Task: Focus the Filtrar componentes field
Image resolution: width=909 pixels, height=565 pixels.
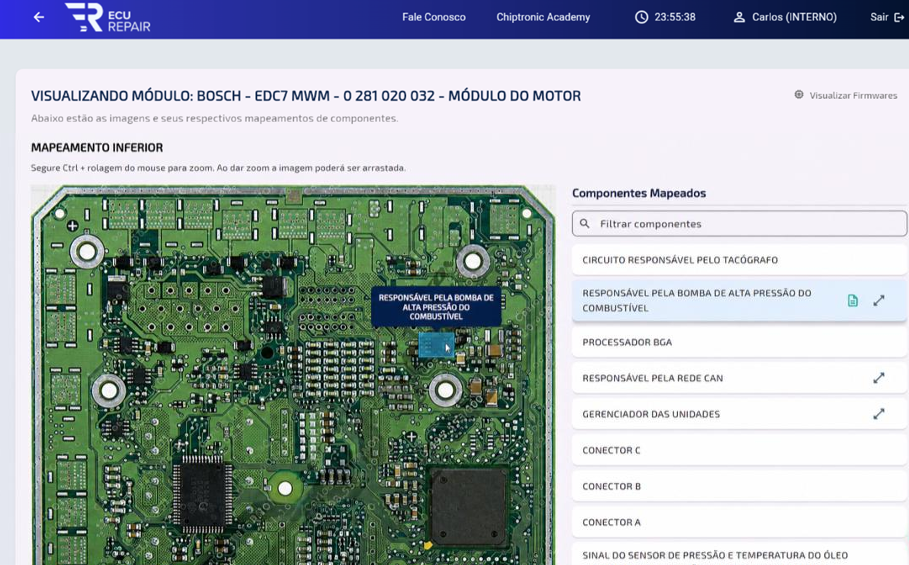Action: 739,224
